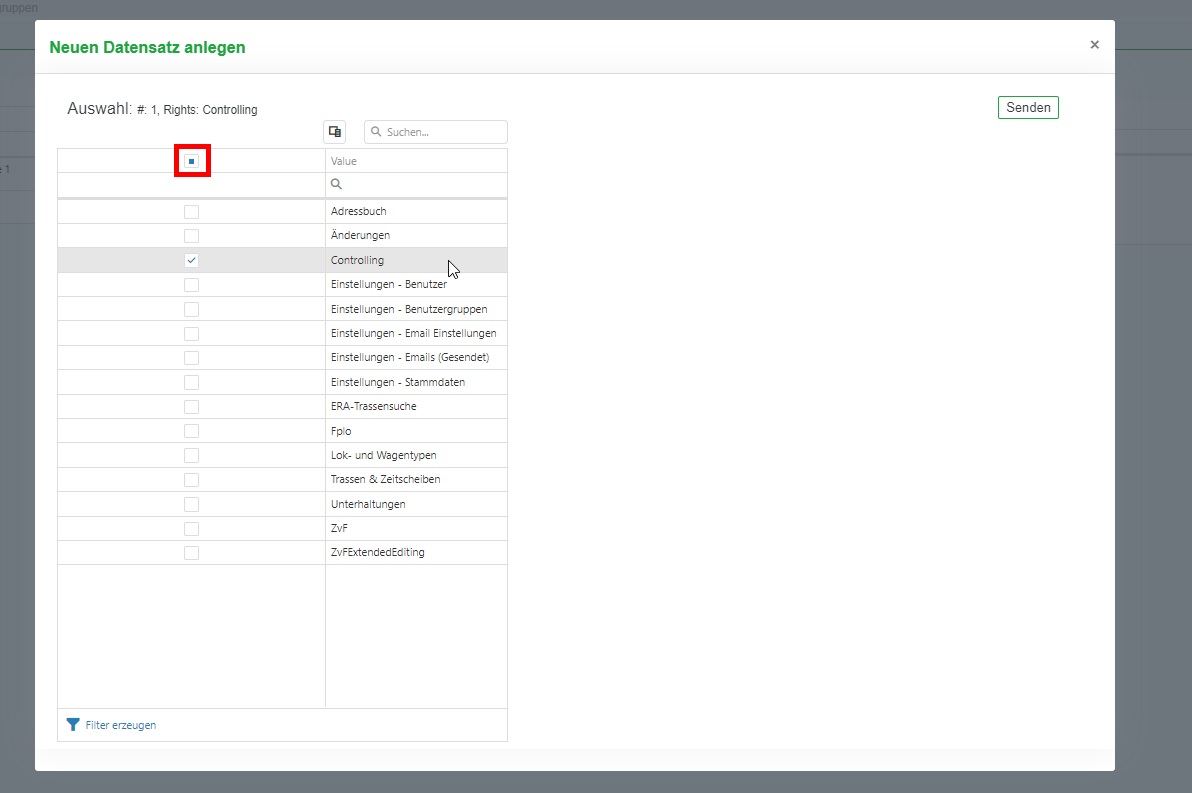Select the ERA-Trassensuche checkbox
This screenshot has height=793, width=1192.
[x=192, y=407]
